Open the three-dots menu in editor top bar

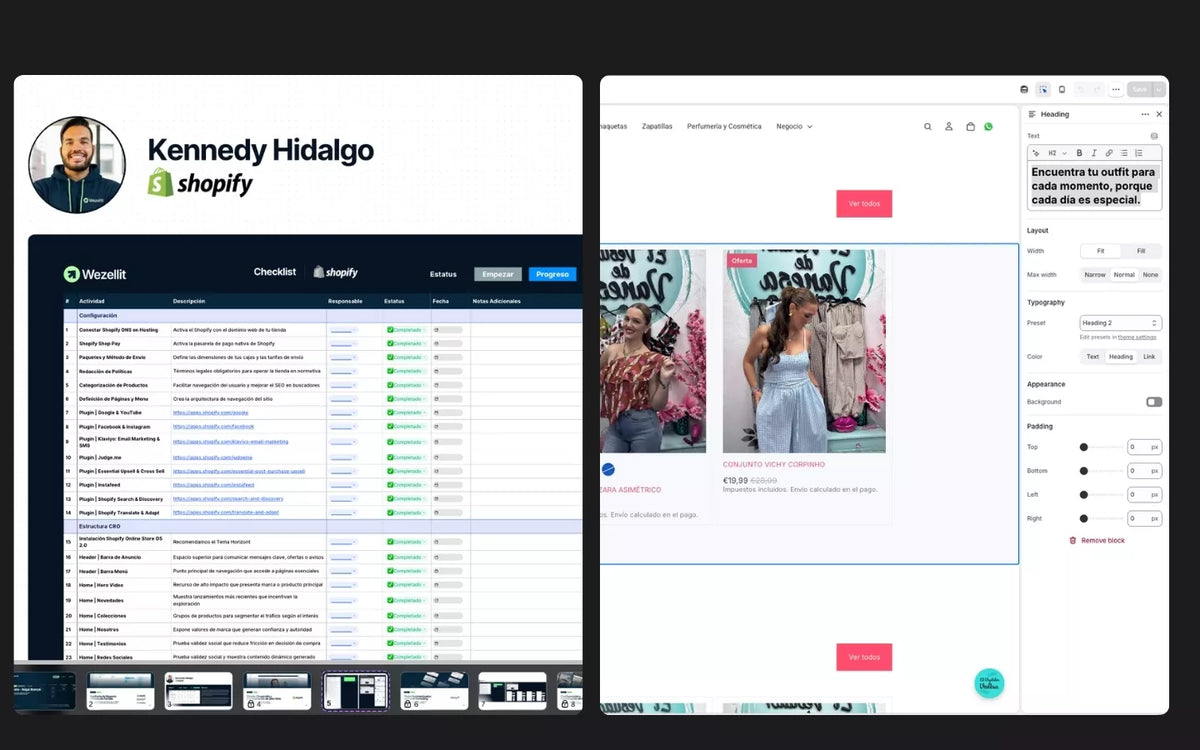[x=1116, y=89]
